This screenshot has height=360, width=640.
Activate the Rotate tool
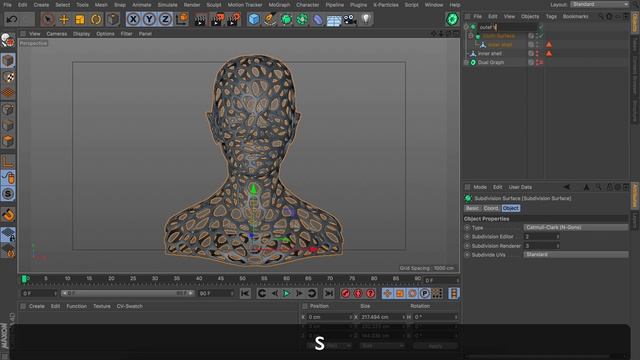(x=96, y=19)
